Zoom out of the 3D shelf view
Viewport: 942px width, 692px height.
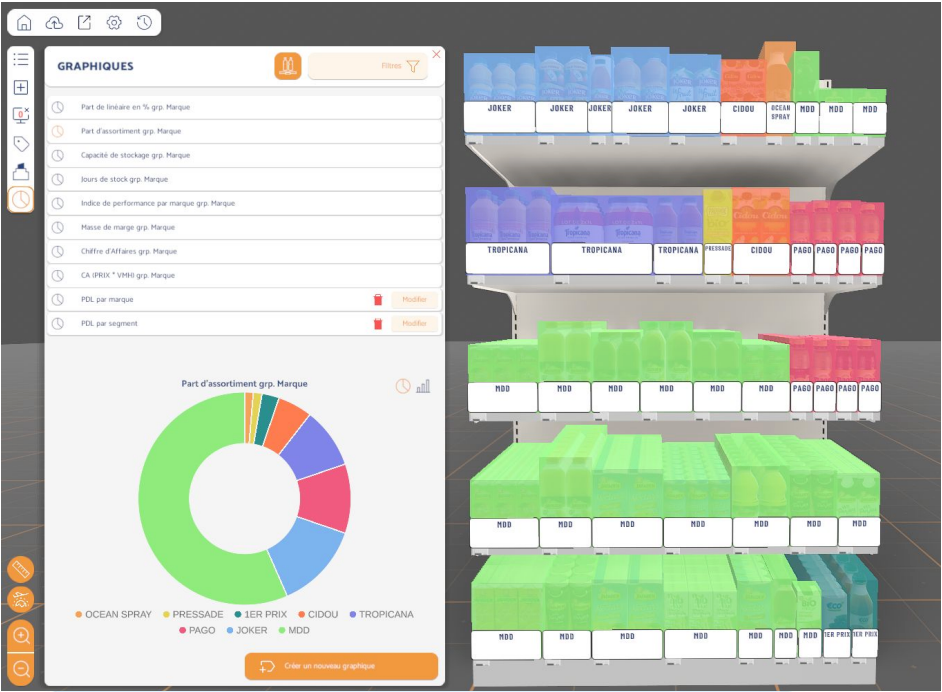(x=21, y=669)
